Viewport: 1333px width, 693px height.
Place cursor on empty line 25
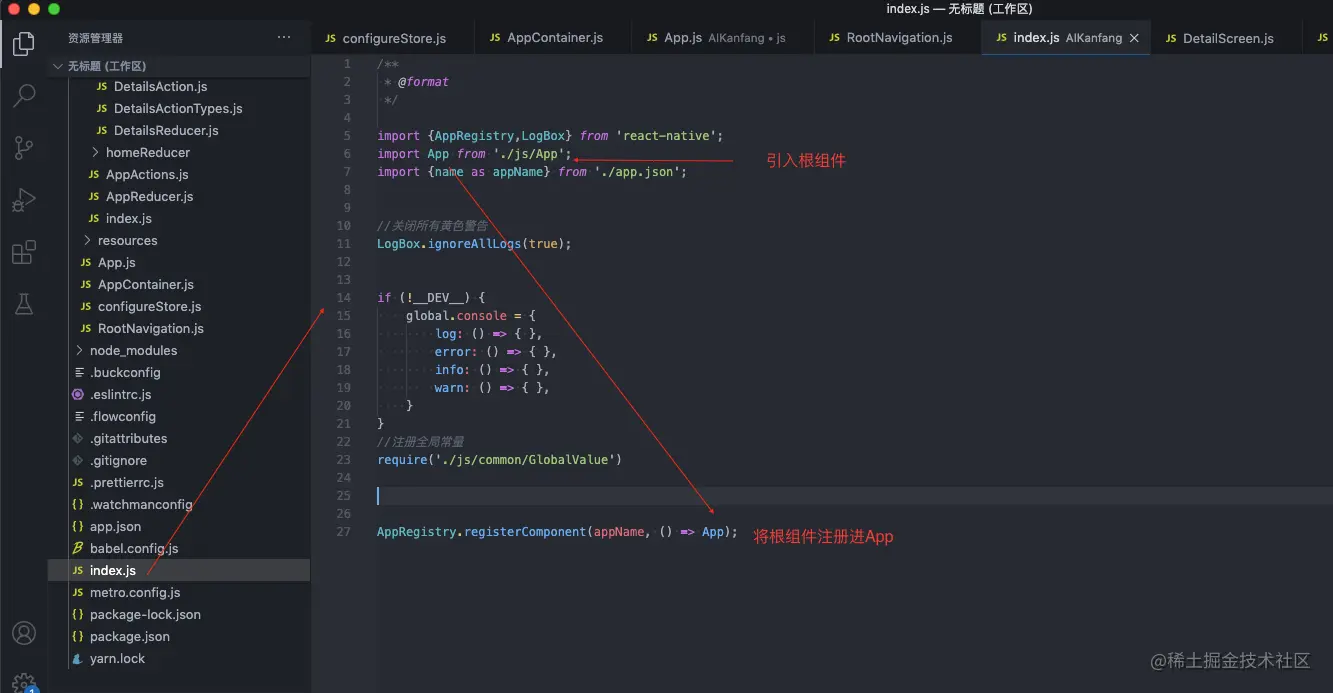[854, 495]
